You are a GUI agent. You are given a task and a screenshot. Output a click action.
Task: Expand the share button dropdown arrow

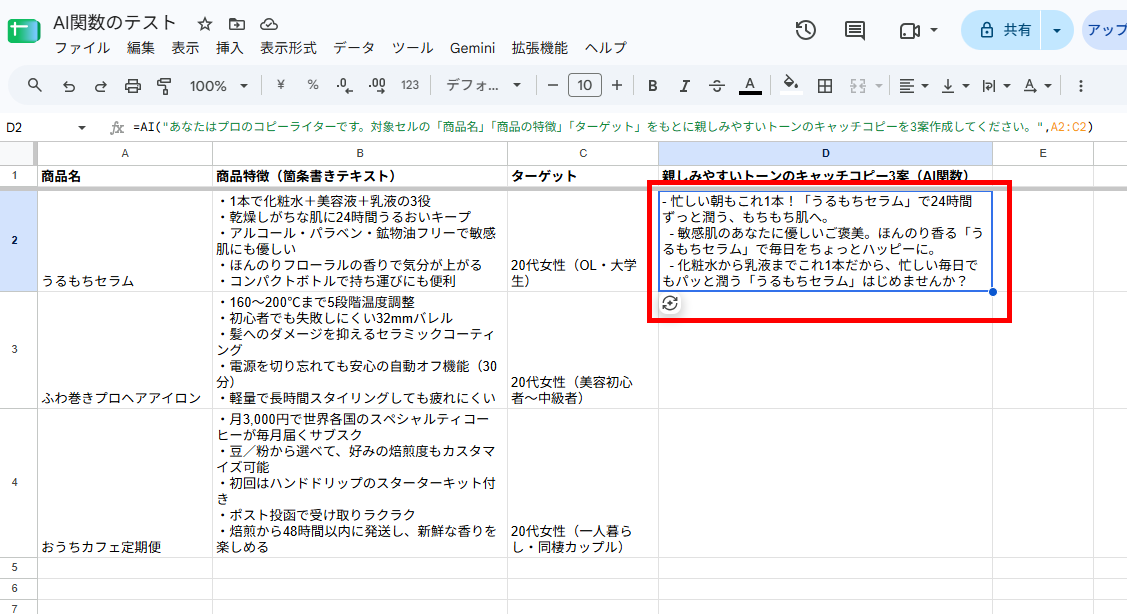(1057, 30)
